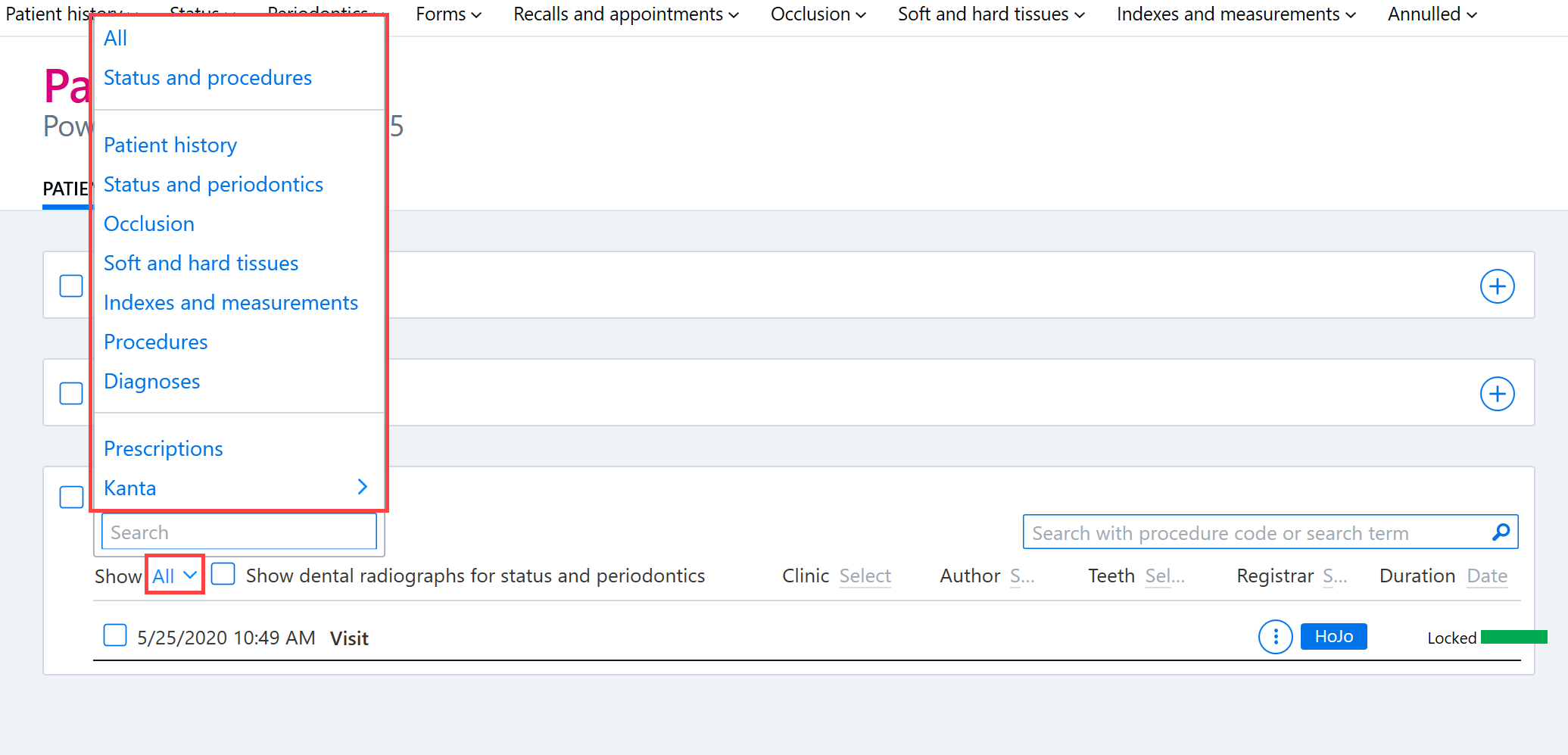Choose Occlusion in the dropdown list
Image resolution: width=1568 pixels, height=755 pixels.
(x=149, y=223)
